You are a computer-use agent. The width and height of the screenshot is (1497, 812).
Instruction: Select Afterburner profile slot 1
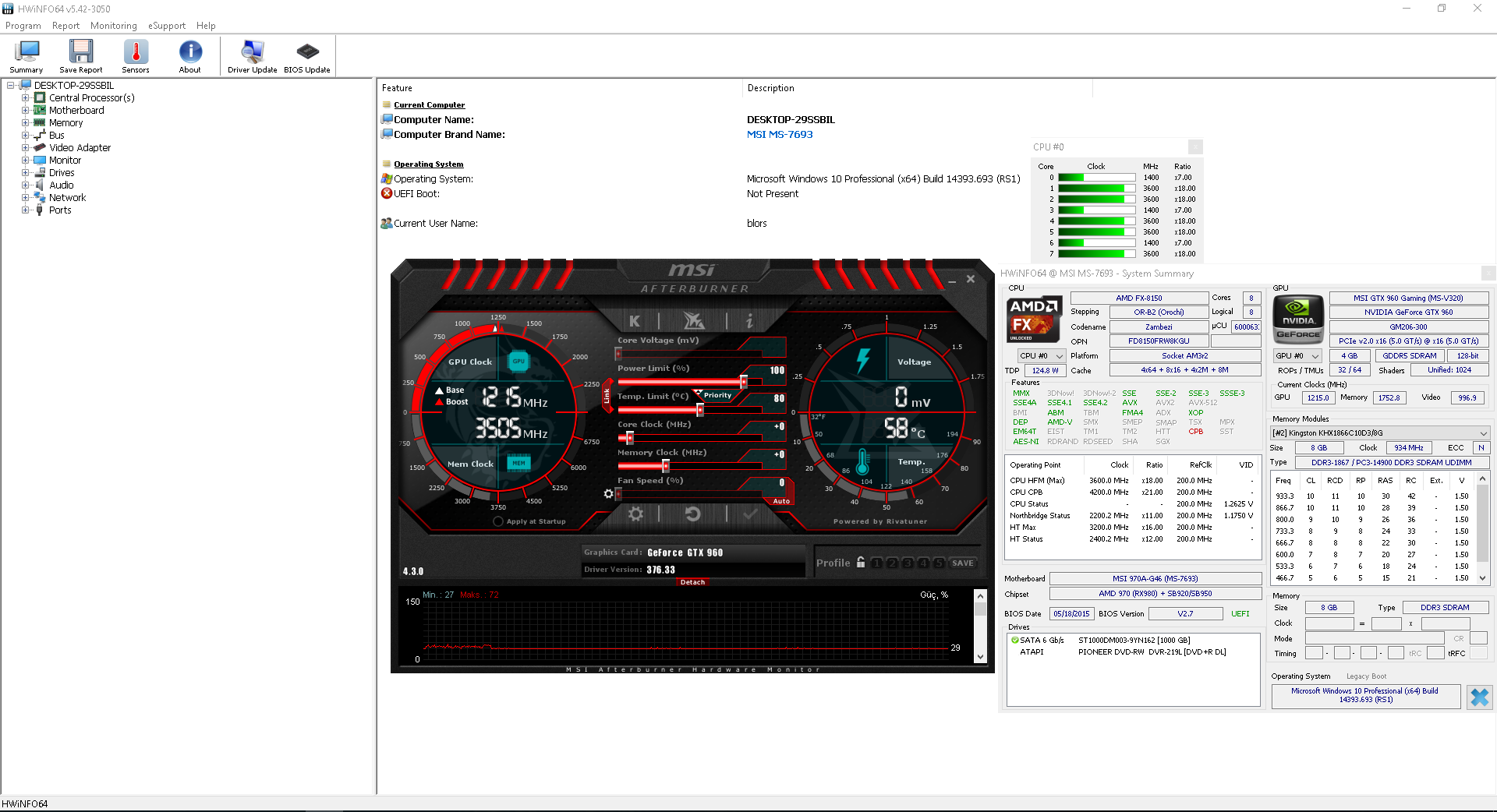876,563
